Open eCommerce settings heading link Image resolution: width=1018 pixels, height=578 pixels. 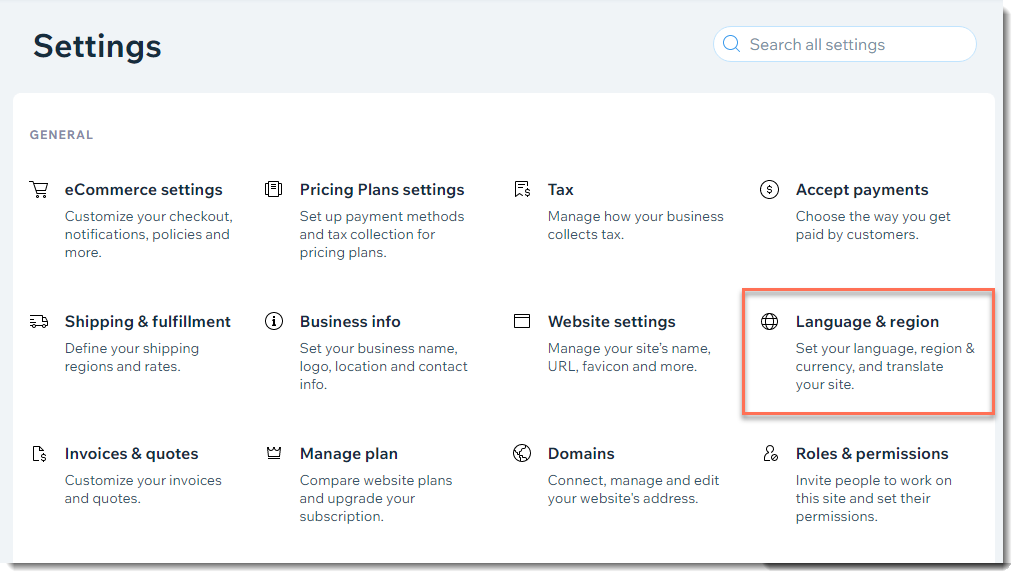point(143,190)
